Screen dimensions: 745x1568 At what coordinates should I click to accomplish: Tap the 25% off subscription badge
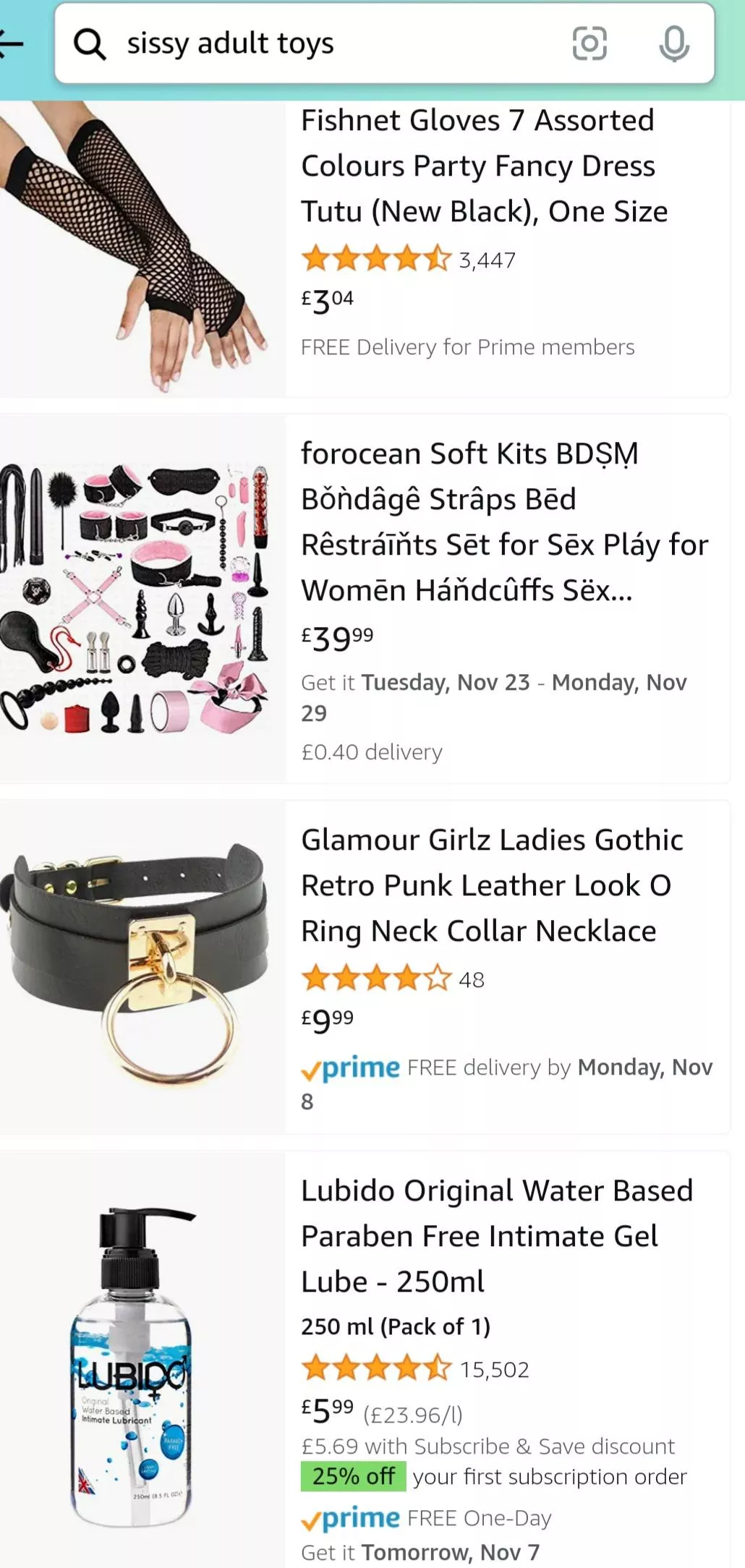coord(353,1476)
